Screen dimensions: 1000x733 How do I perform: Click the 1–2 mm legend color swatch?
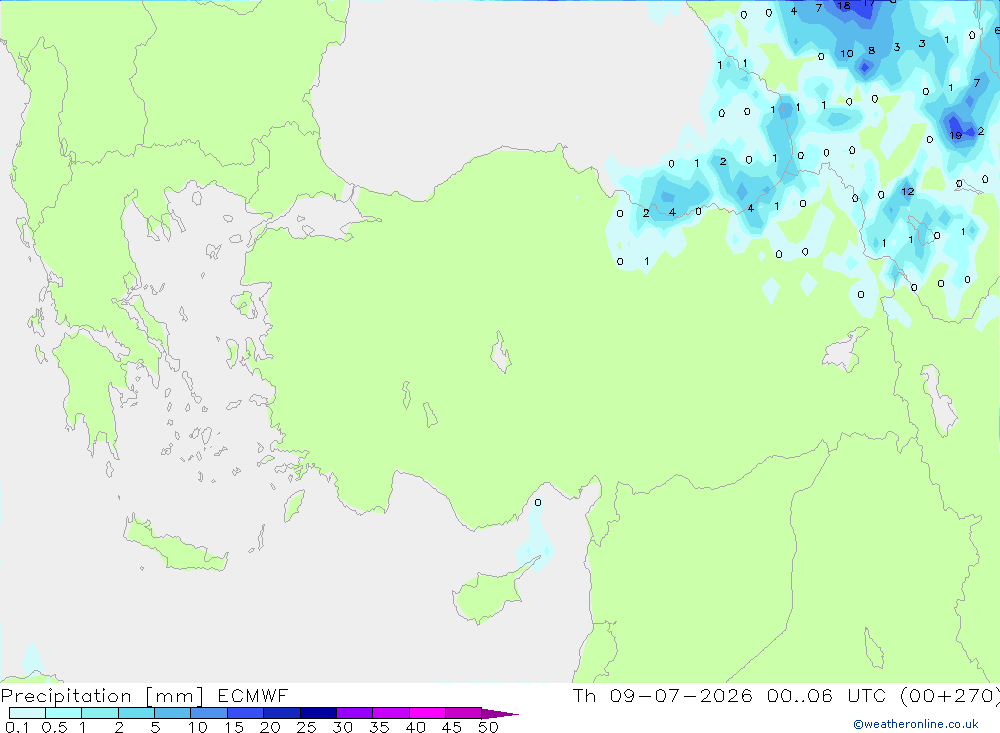pos(99,713)
